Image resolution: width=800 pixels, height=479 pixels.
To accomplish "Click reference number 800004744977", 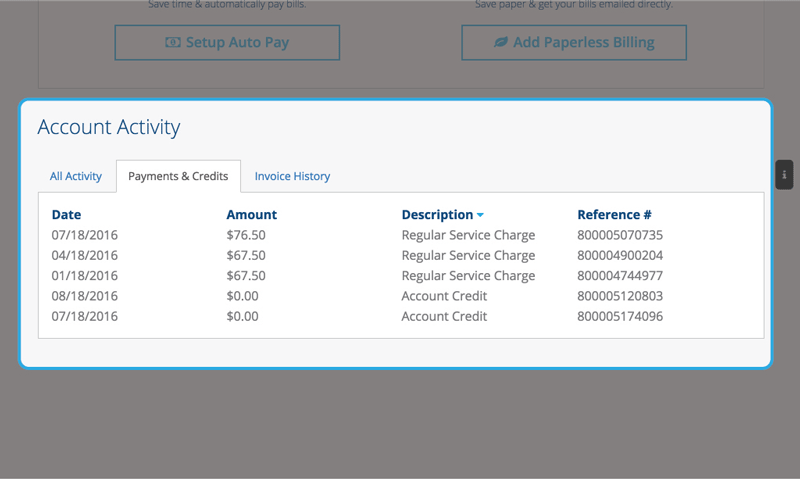I will click(x=620, y=276).
